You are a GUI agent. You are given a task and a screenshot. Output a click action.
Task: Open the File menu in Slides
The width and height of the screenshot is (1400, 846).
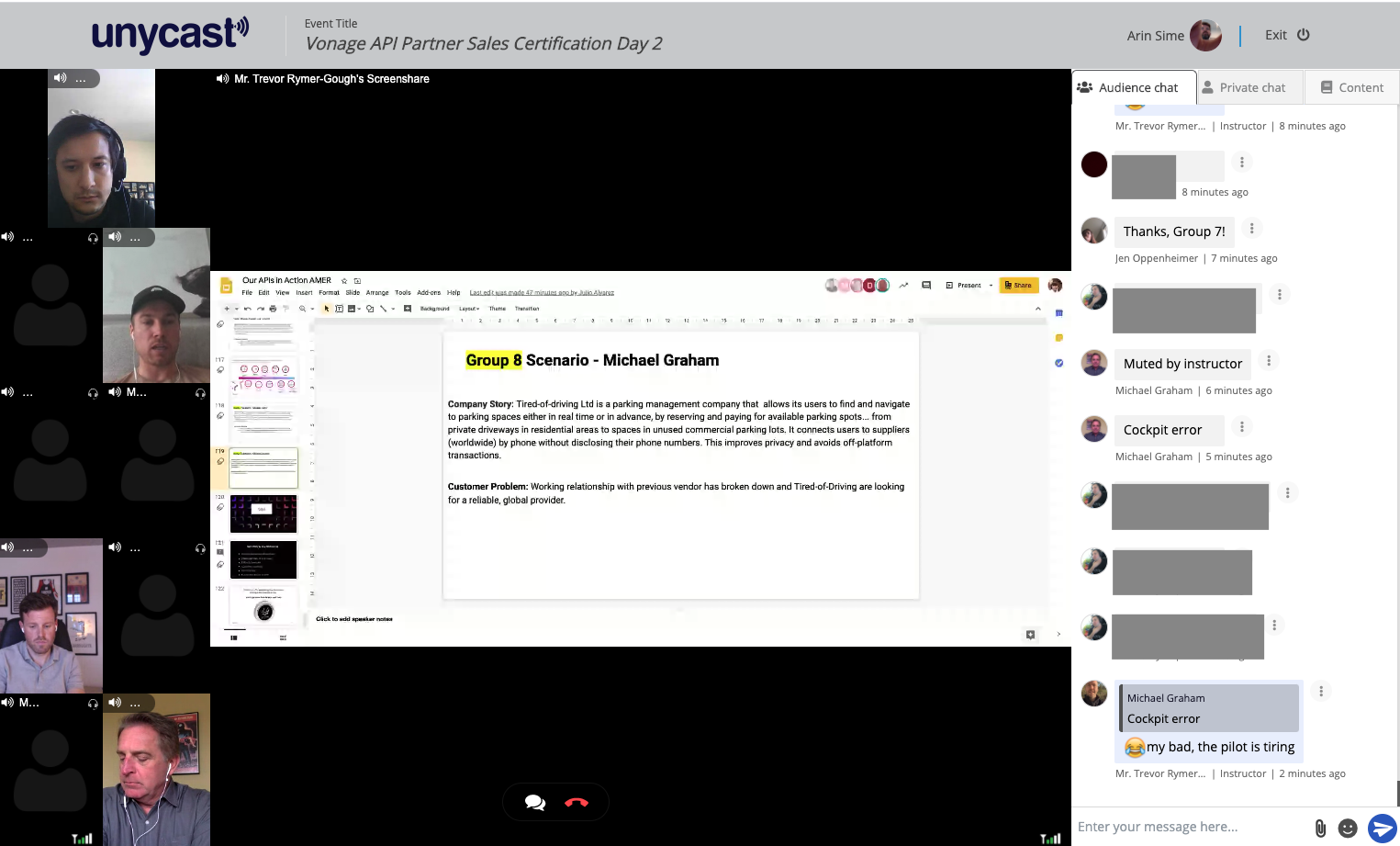pyautogui.click(x=247, y=293)
